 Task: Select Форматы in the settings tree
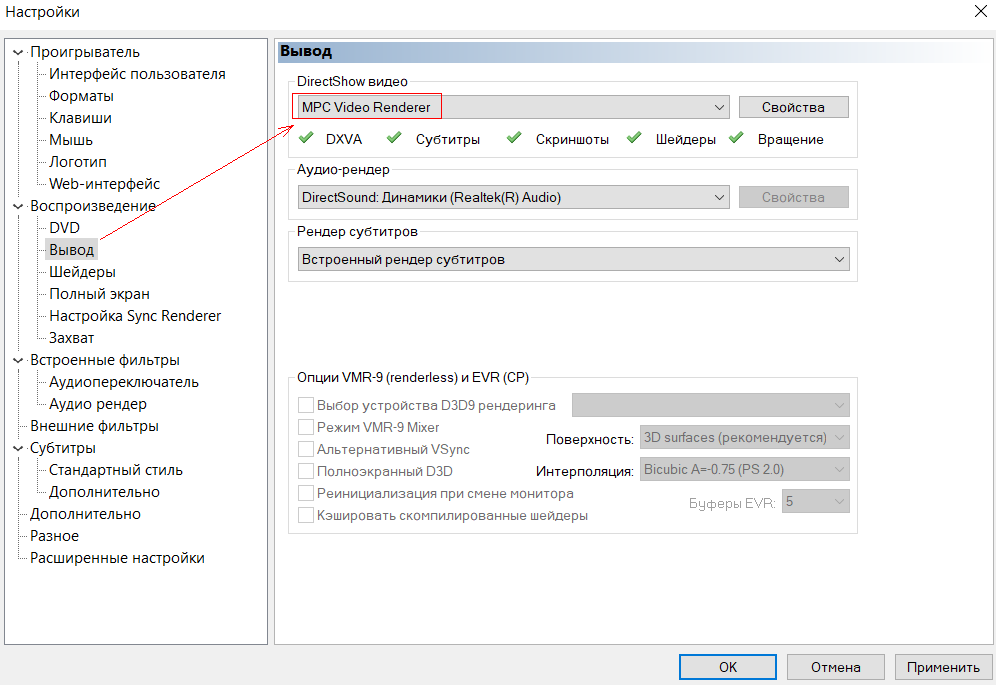81,96
